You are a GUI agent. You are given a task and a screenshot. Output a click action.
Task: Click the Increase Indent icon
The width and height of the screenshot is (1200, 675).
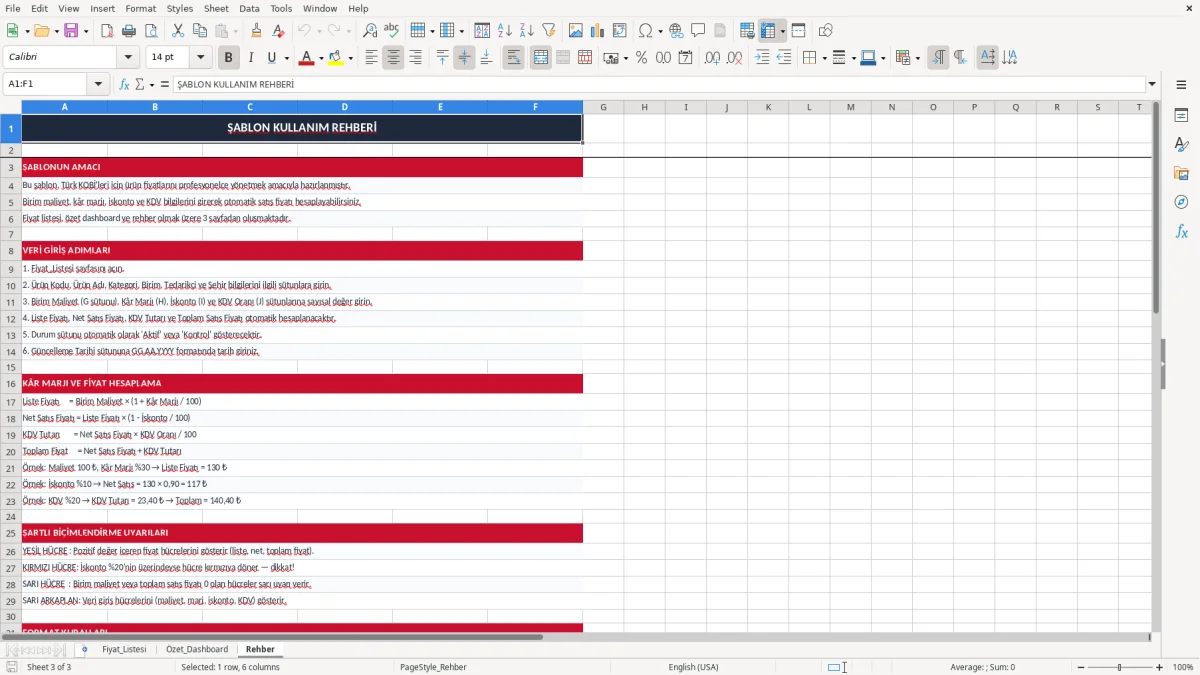click(762, 58)
